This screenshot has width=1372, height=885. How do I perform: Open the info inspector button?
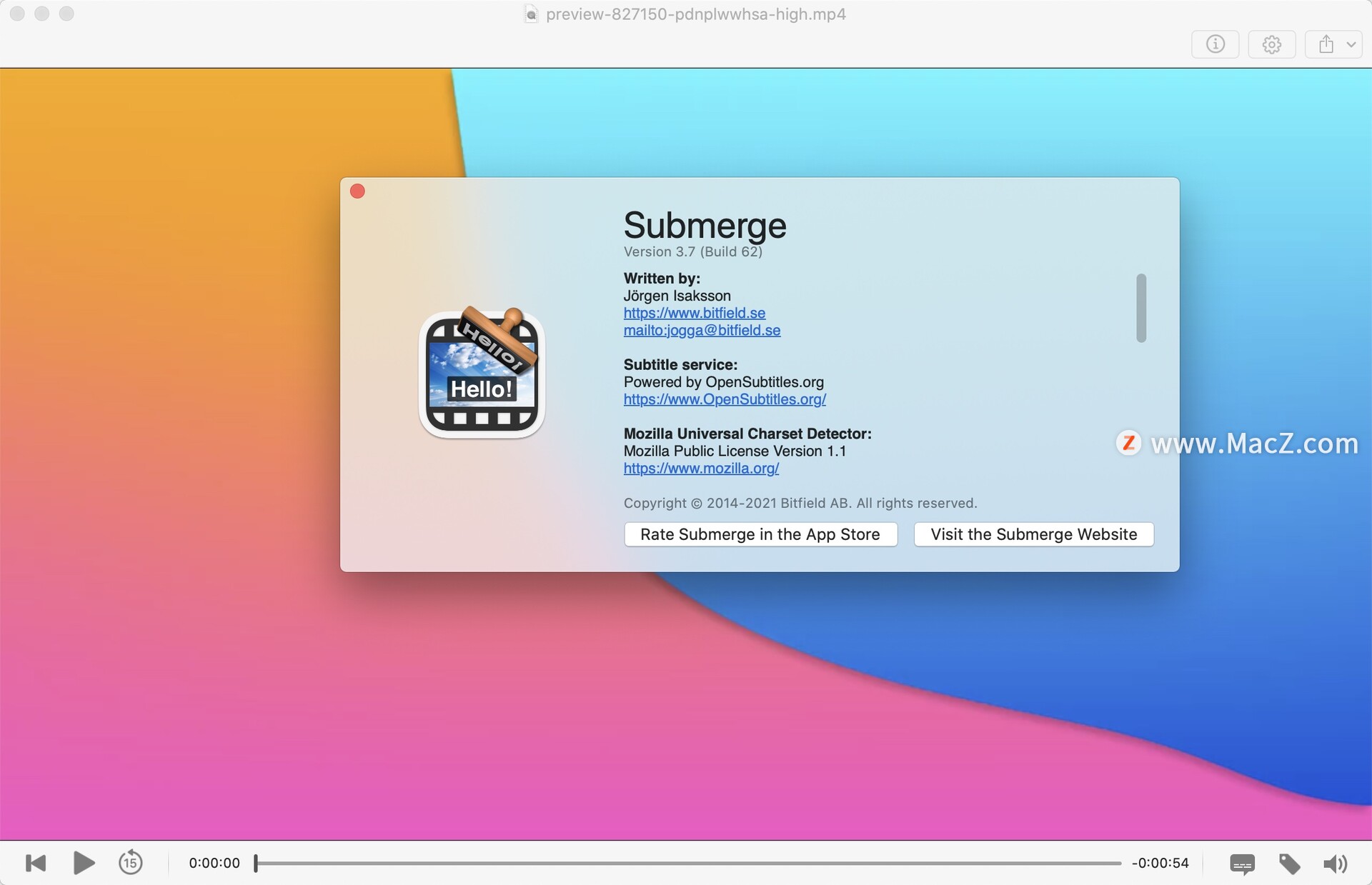[1215, 44]
